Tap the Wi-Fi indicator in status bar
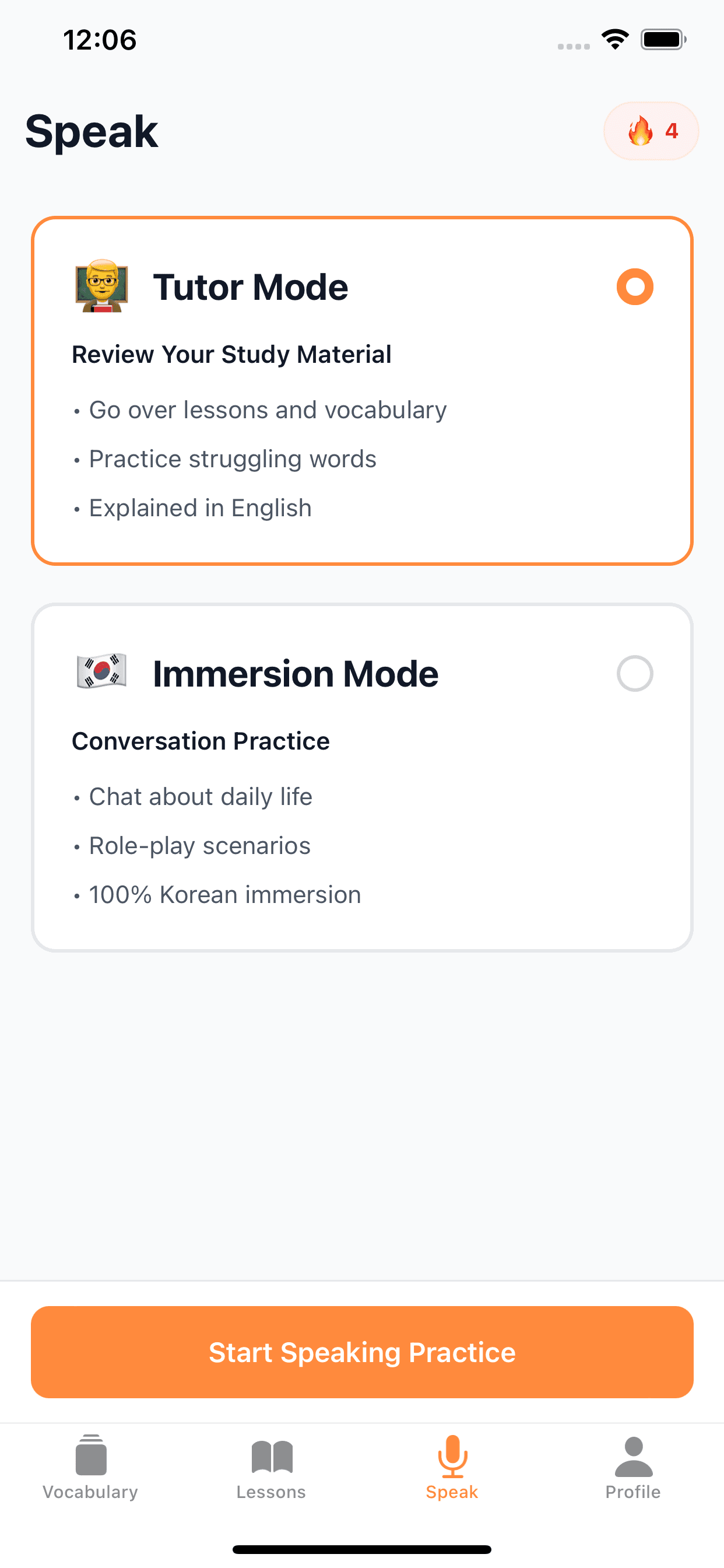The height and width of the screenshot is (1568, 724). click(x=614, y=39)
